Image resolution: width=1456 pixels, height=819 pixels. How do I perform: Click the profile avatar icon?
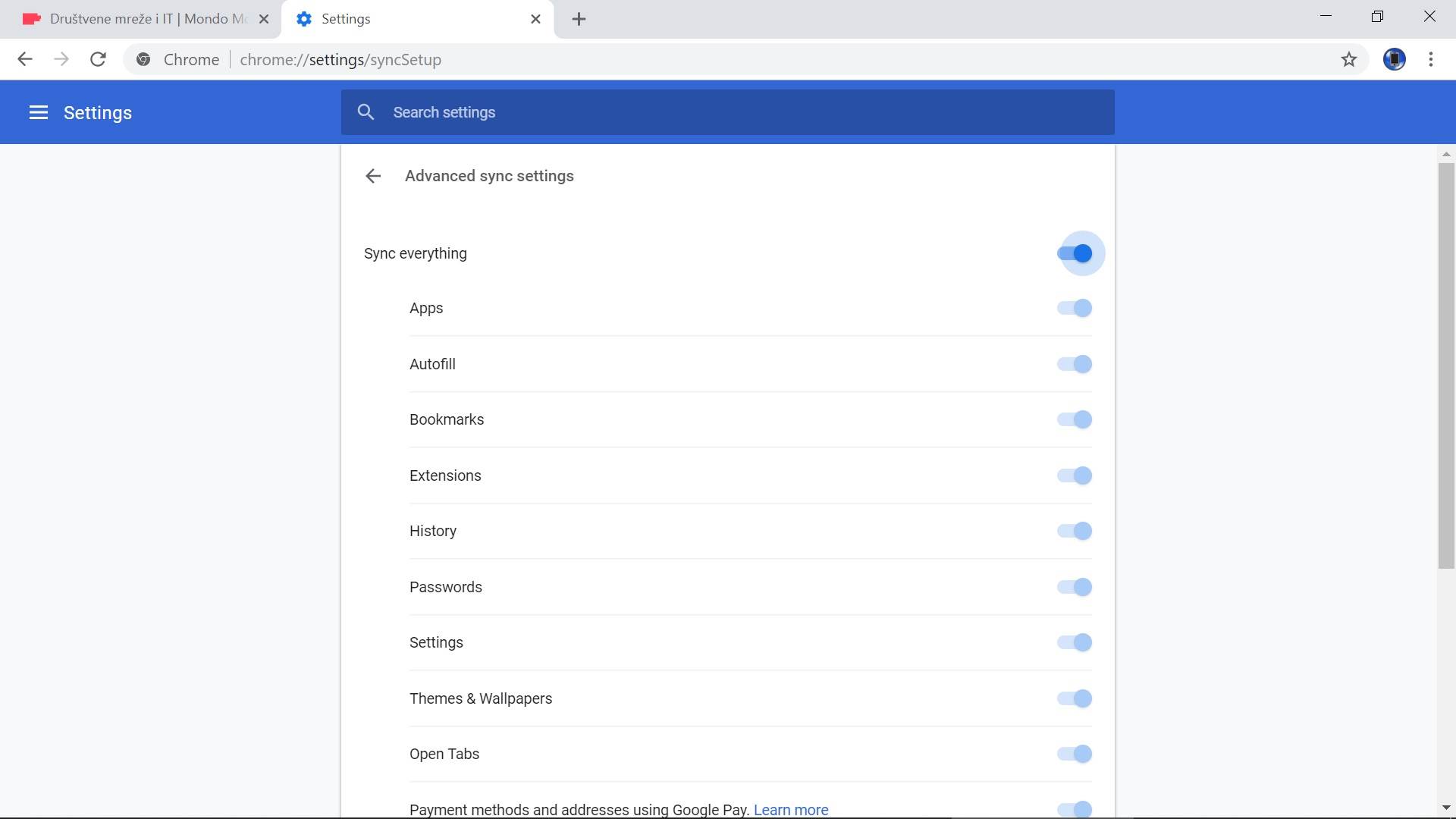pos(1394,59)
